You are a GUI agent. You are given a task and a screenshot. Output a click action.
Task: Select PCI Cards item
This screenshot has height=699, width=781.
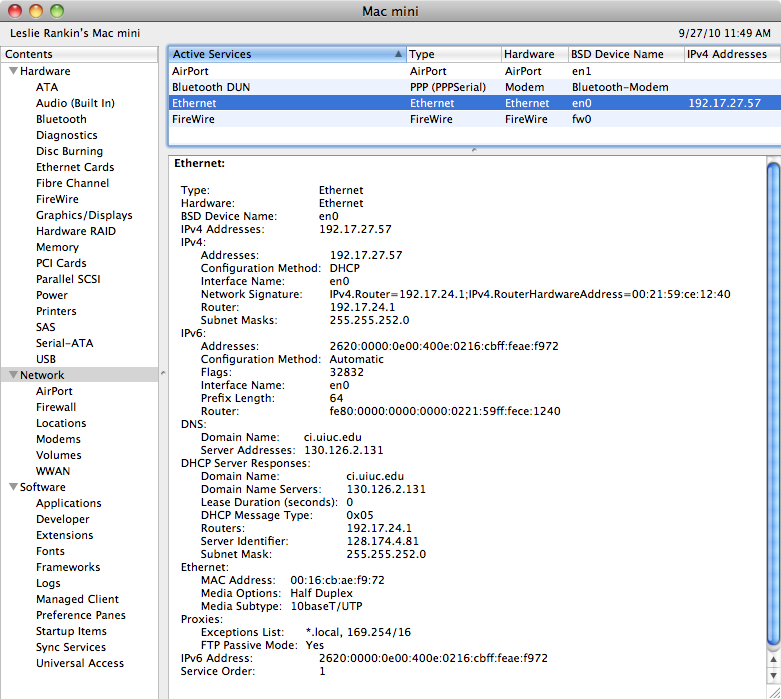[x=61, y=263]
